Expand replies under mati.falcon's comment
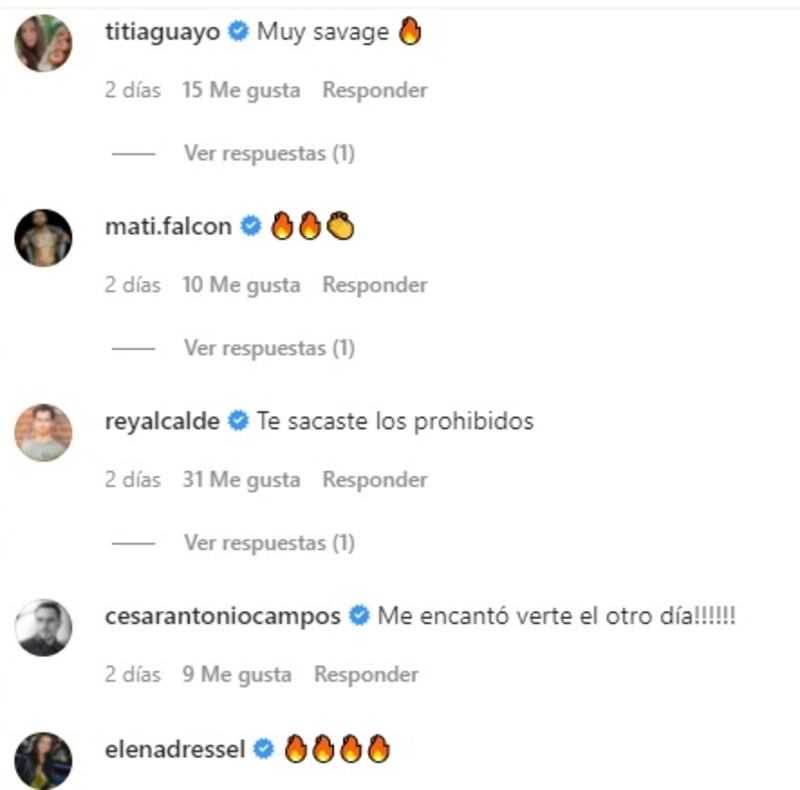This screenshot has width=800, height=790. [269, 348]
